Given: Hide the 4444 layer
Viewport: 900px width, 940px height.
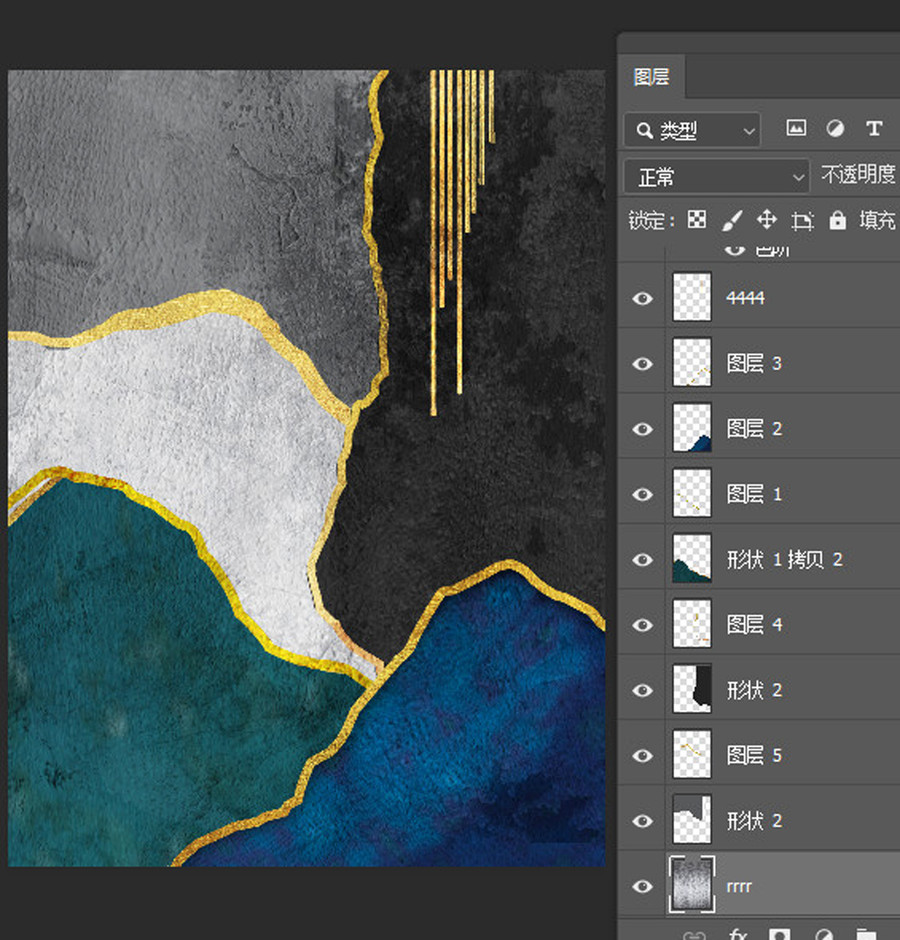Looking at the screenshot, I should click(642, 298).
